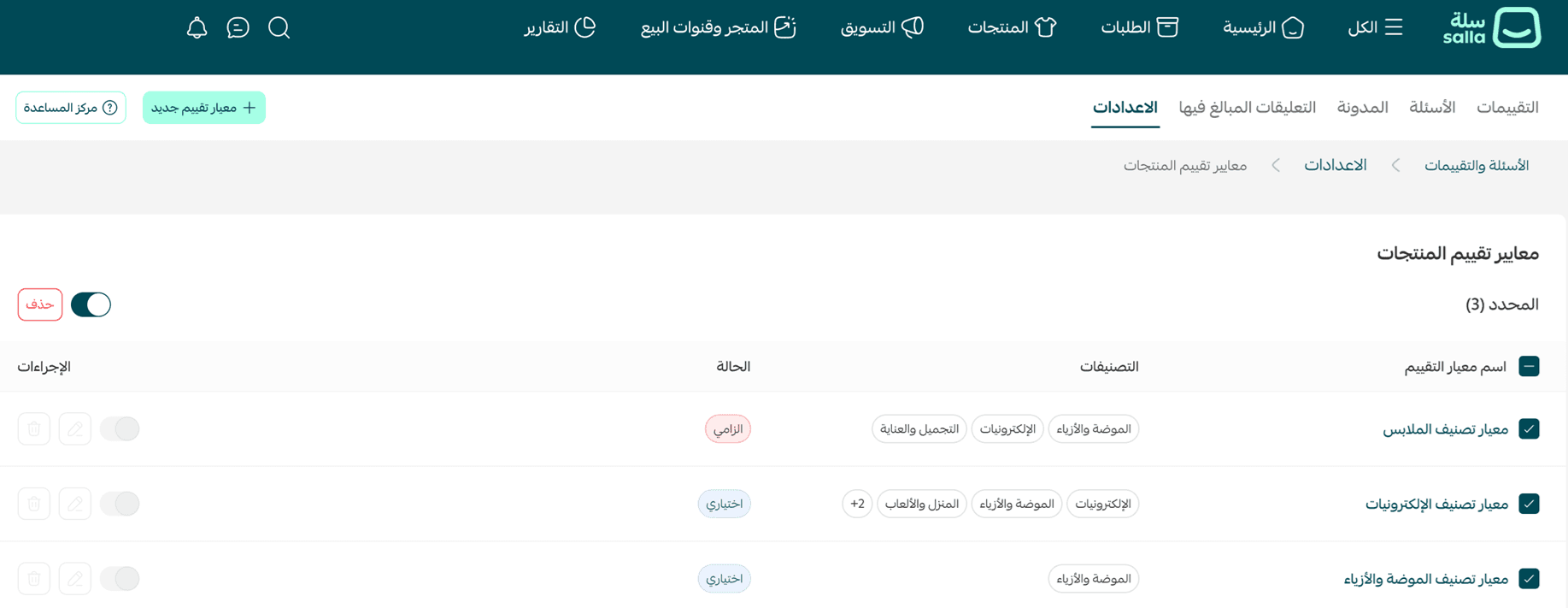The image size is (1568, 608).
Task: Click الحالة column header
Action: 733,367
